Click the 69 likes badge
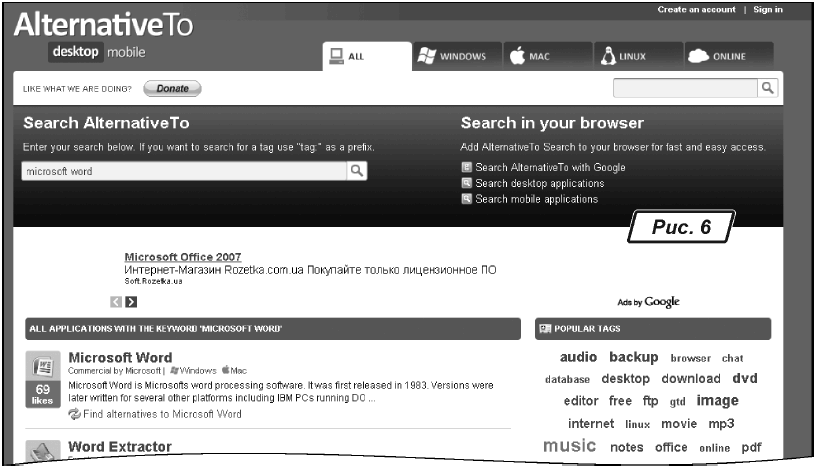The width and height of the screenshot is (815, 468). [43, 393]
